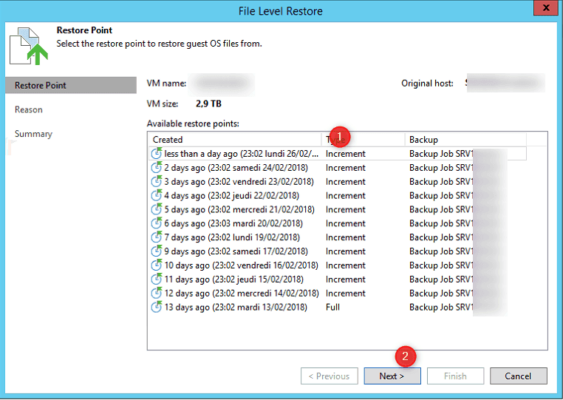Image resolution: width=563 pixels, height=400 pixels.
Task: Click 'Backup Job SRV' in the 5 days ago row
Action: pos(441,209)
